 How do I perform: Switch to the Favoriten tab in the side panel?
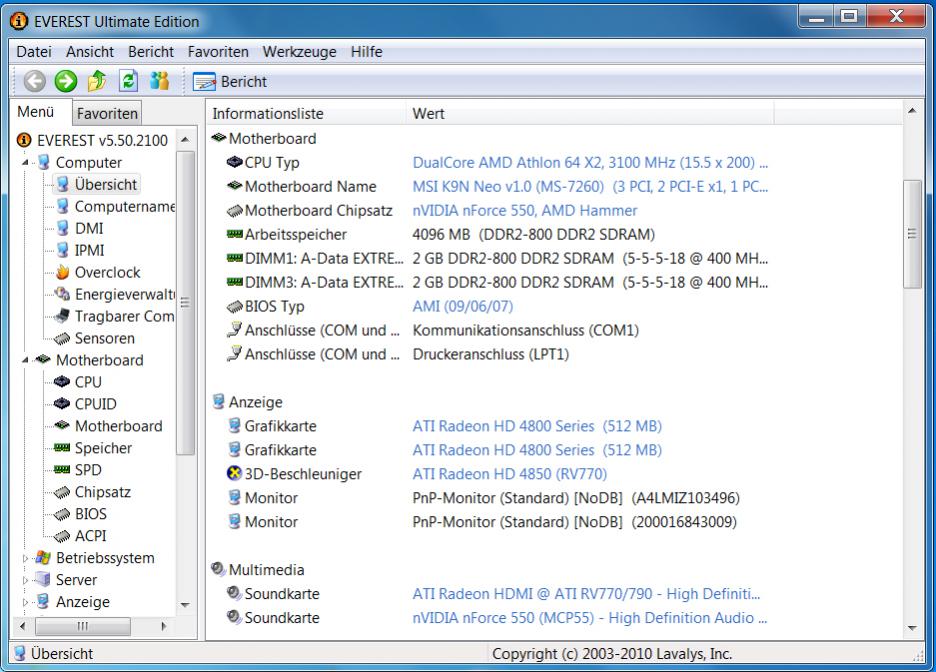point(107,113)
